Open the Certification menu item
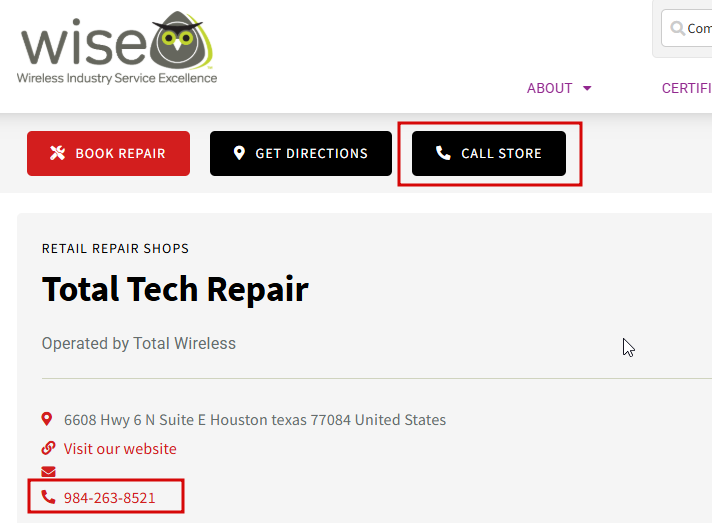Viewport: 712px width, 523px height. (687, 88)
